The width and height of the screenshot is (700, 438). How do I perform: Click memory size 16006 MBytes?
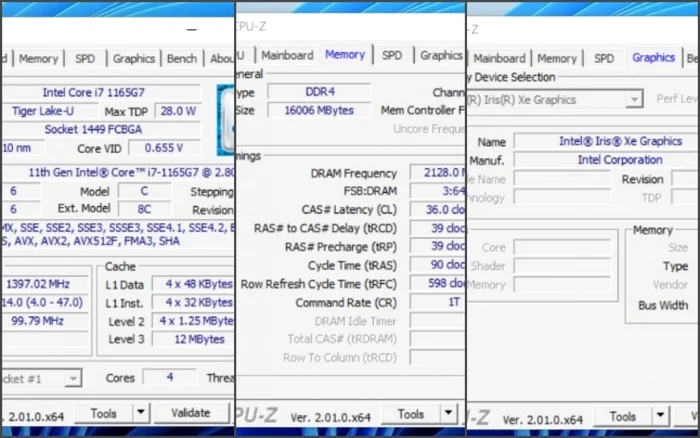(319, 110)
